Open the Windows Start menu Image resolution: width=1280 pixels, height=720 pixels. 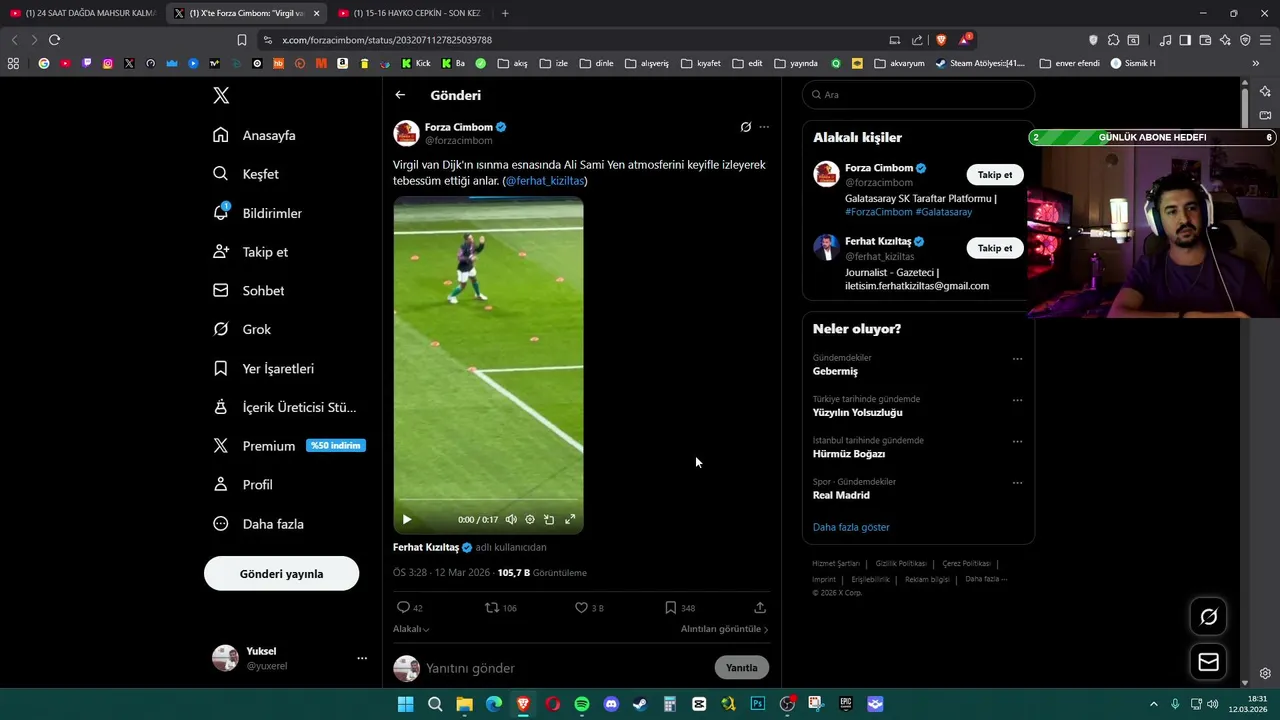(405, 704)
